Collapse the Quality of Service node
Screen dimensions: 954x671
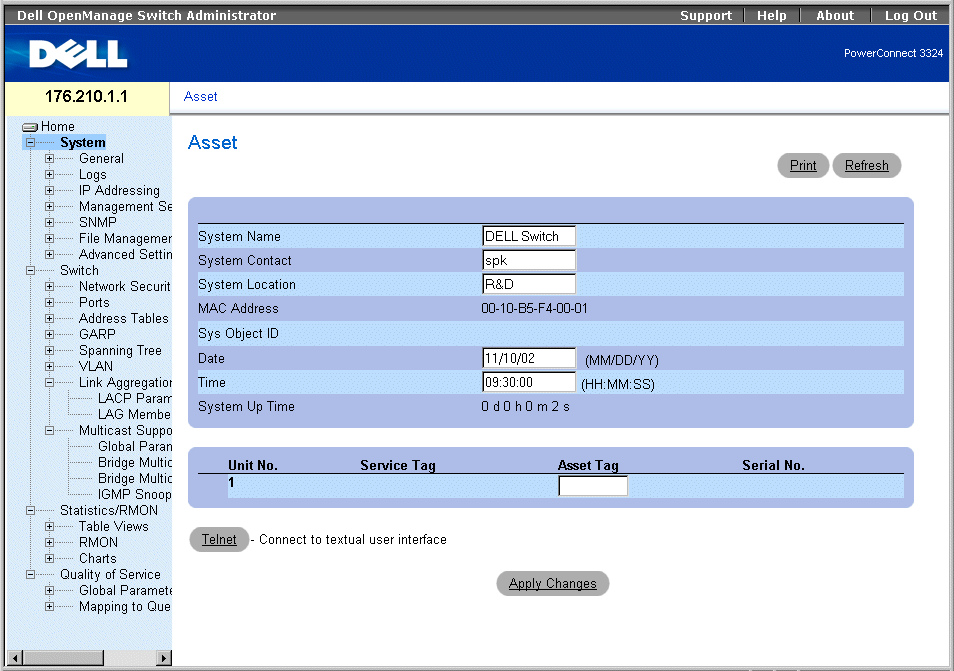click(30, 574)
